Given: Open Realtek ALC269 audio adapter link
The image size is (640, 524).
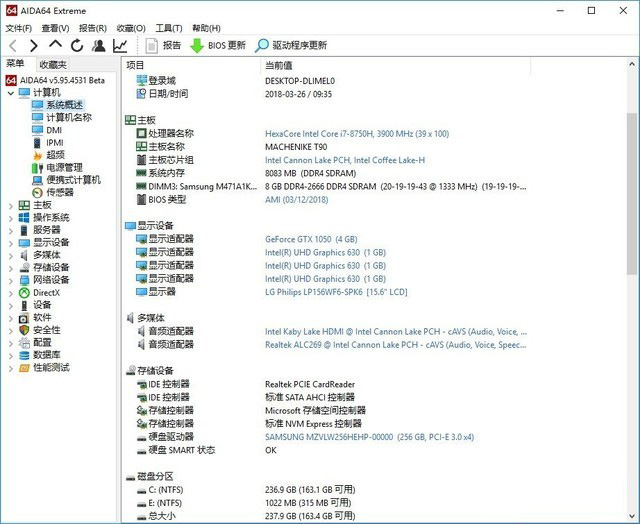Looking at the screenshot, I should click(396, 345).
